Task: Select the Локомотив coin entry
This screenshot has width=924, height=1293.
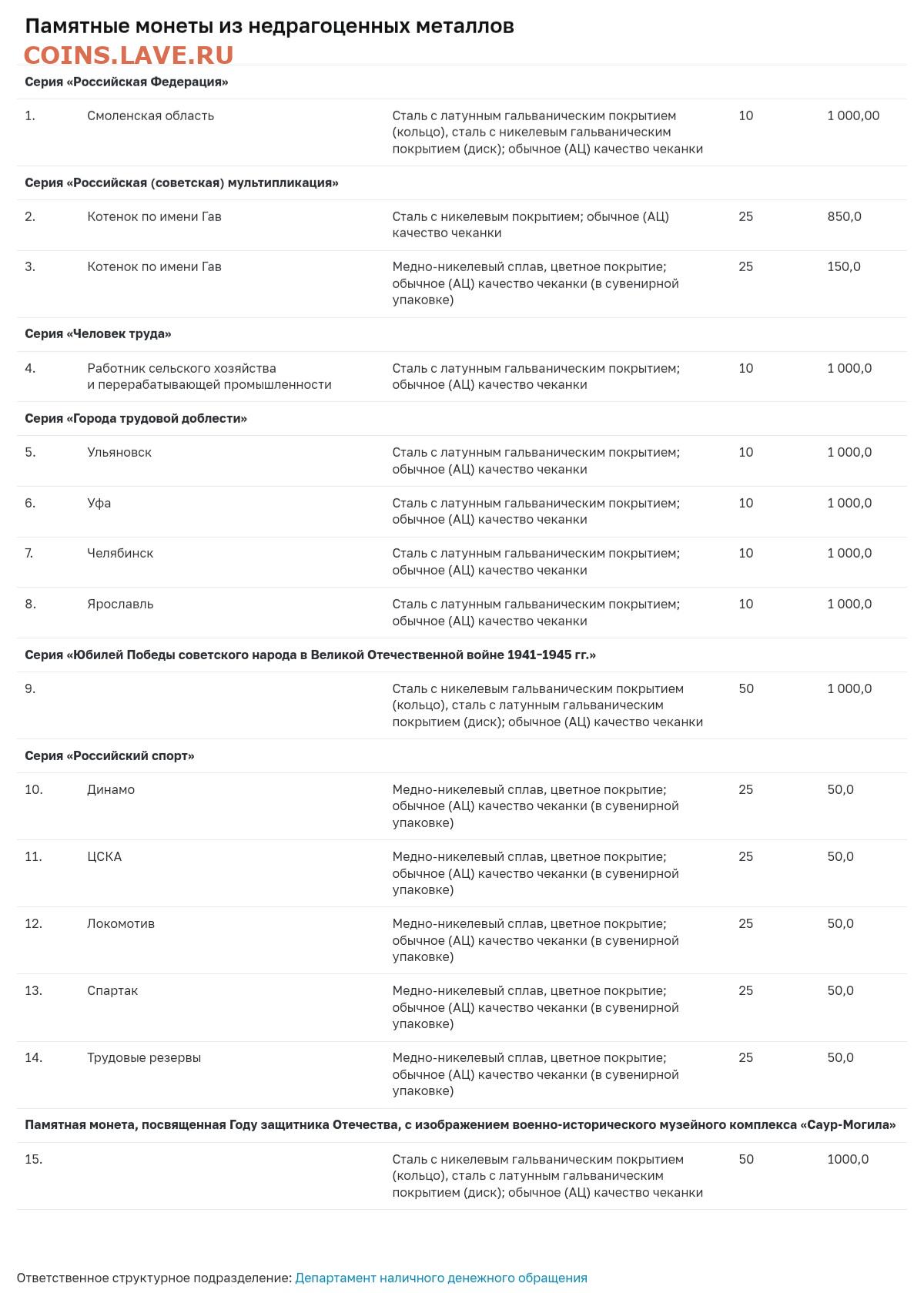Action: click(x=121, y=923)
